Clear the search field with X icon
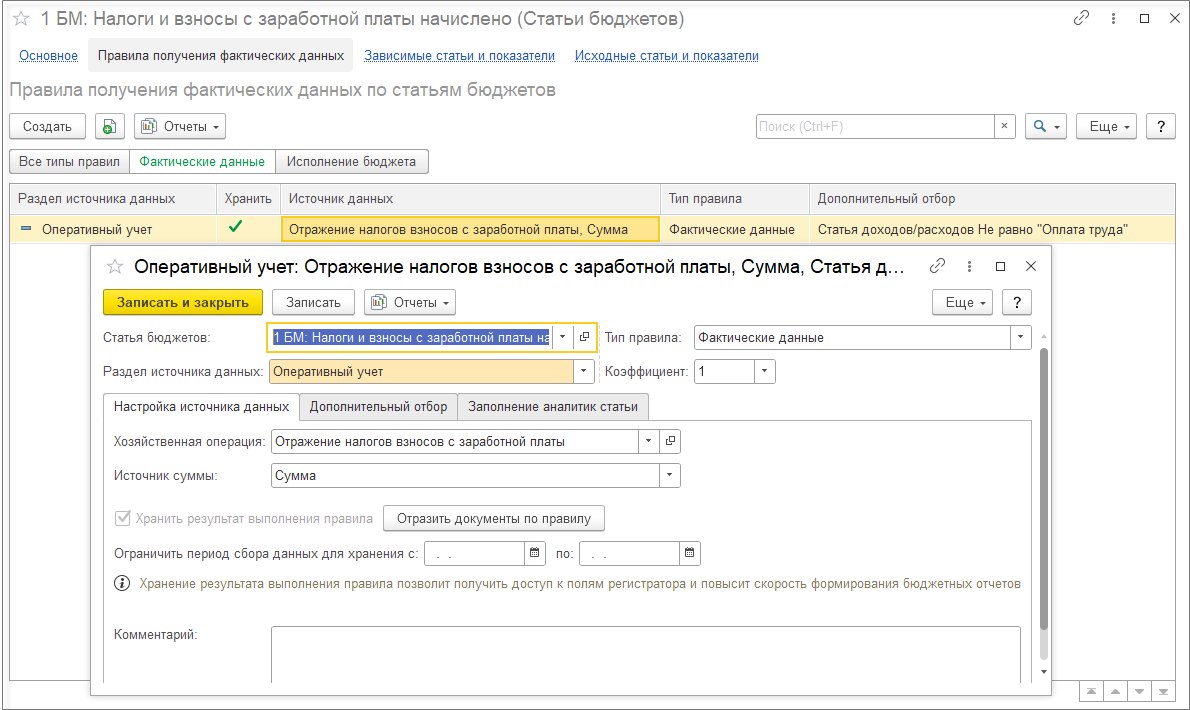This screenshot has width=1190, height=710. (1004, 127)
